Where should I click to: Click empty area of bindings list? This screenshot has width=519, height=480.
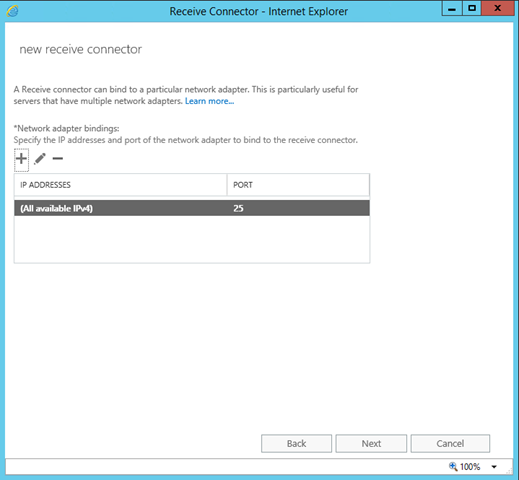pyautogui.click(x=192, y=239)
